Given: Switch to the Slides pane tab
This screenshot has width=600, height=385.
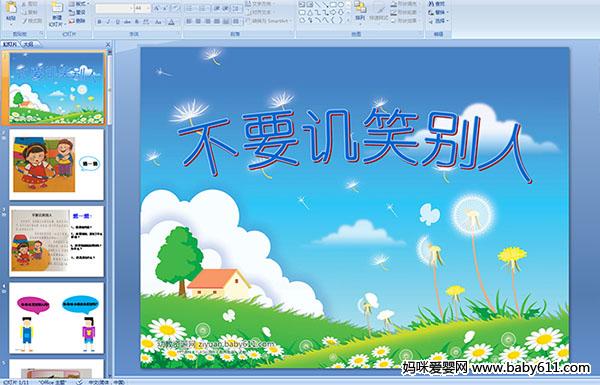Looking at the screenshot, I should pos(10,44).
